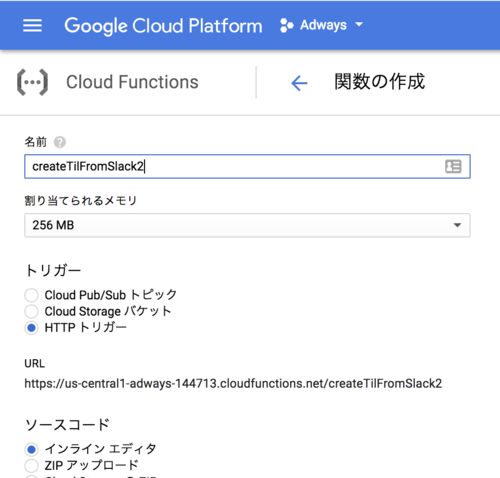Select Cloud Storage バケット trigger
The image size is (500, 478).
coord(31,311)
